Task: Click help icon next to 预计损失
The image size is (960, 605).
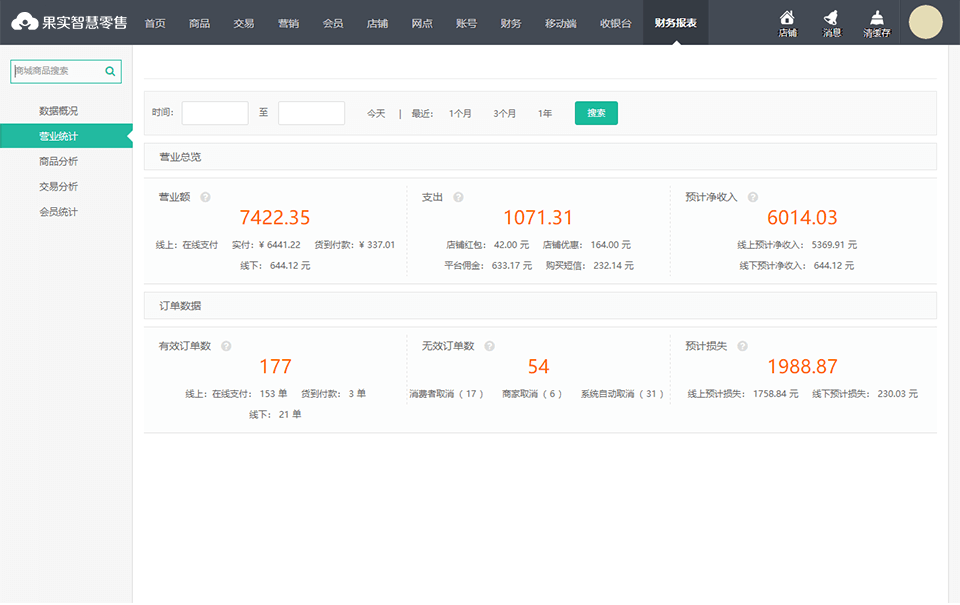Action: pyautogui.click(x=742, y=346)
